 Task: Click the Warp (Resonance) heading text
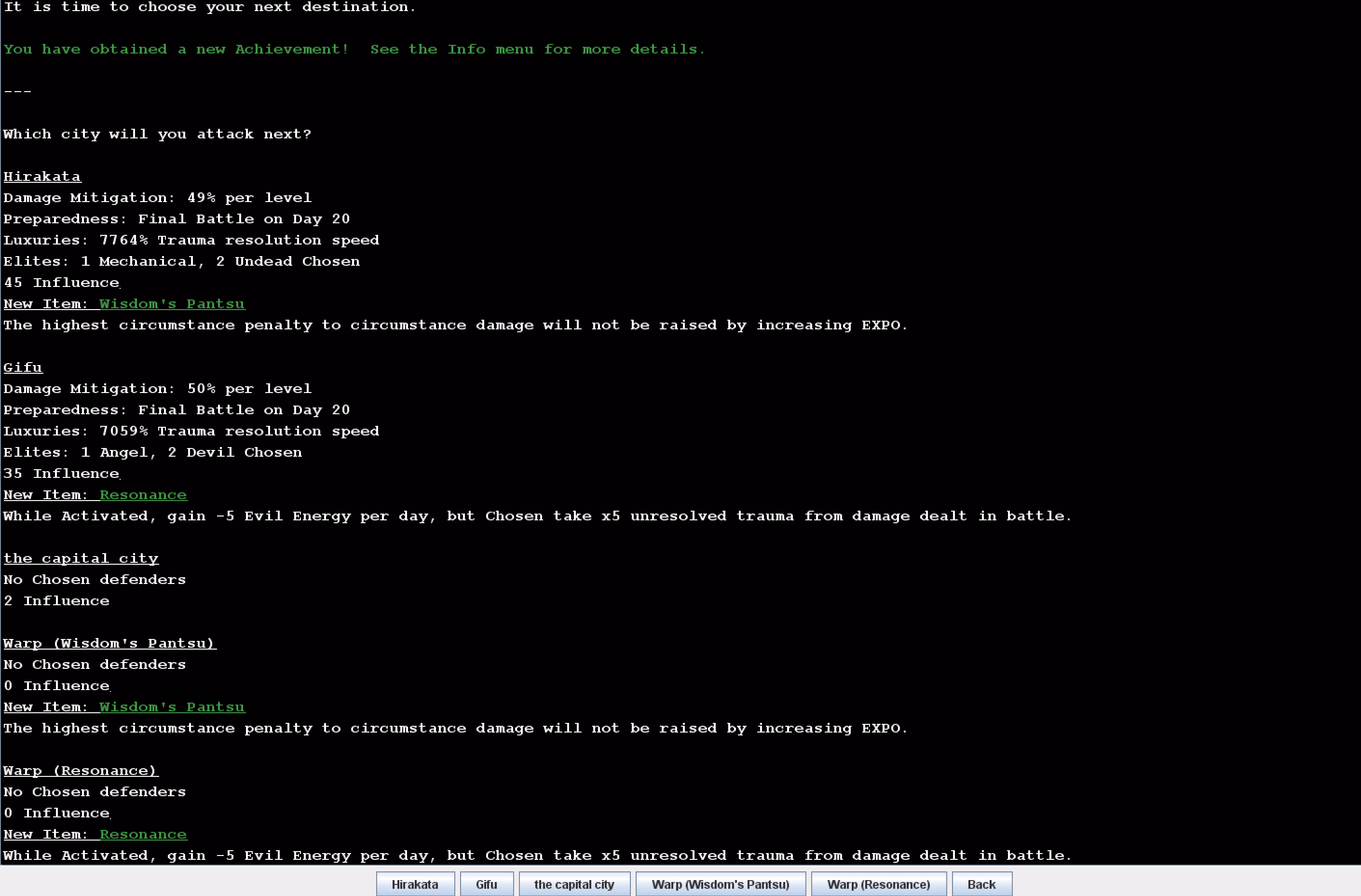pos(80,771)
